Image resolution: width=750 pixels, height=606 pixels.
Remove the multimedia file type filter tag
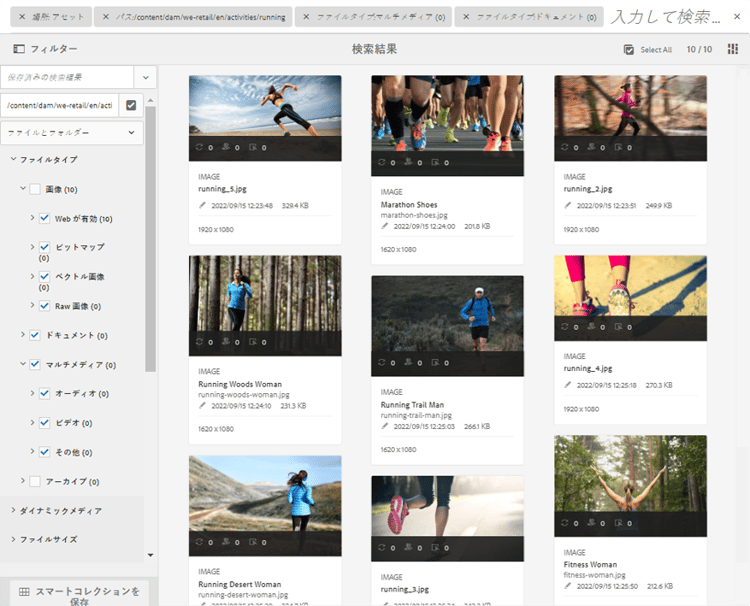tap(306, 17)
